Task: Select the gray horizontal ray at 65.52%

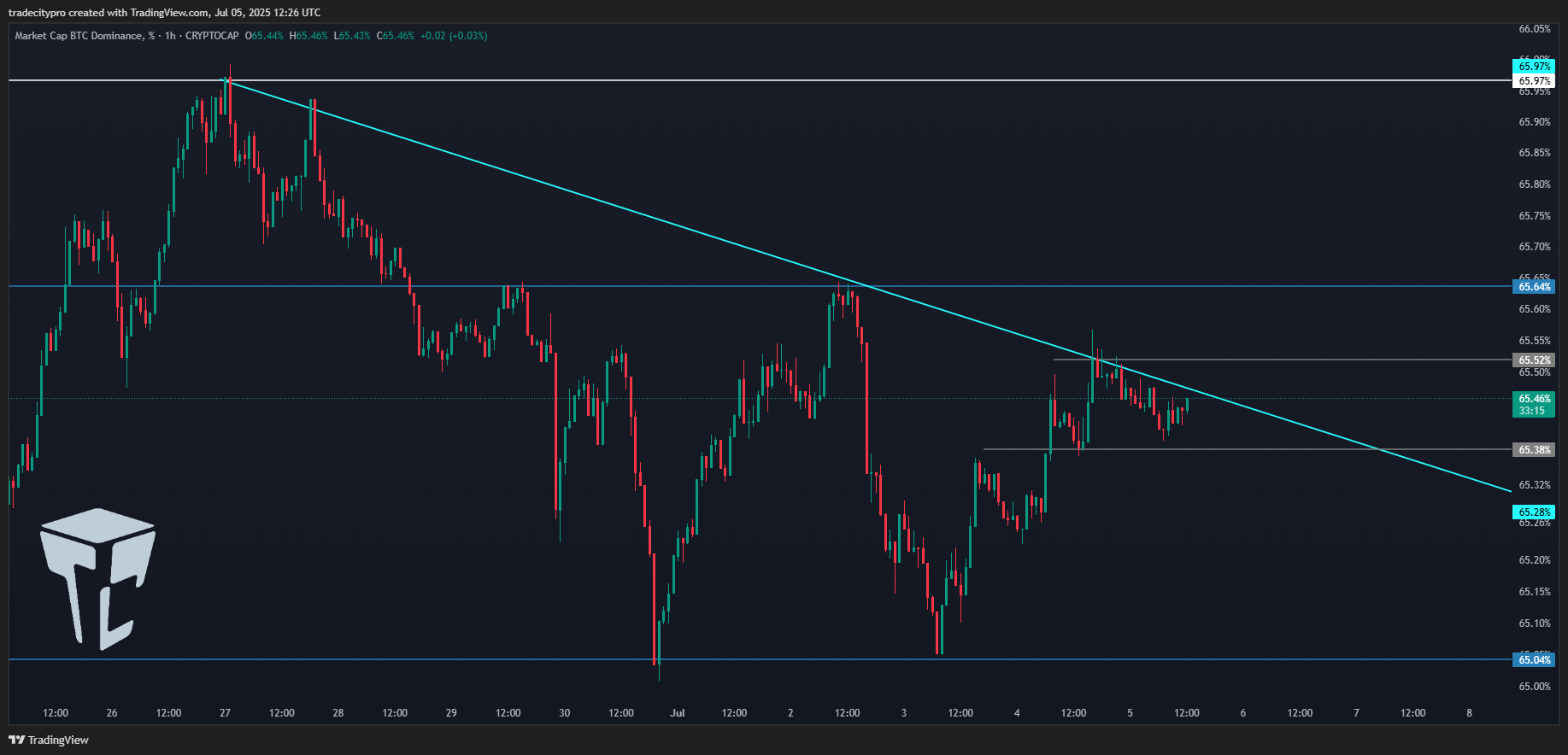Action: [x=1282, y=360]
